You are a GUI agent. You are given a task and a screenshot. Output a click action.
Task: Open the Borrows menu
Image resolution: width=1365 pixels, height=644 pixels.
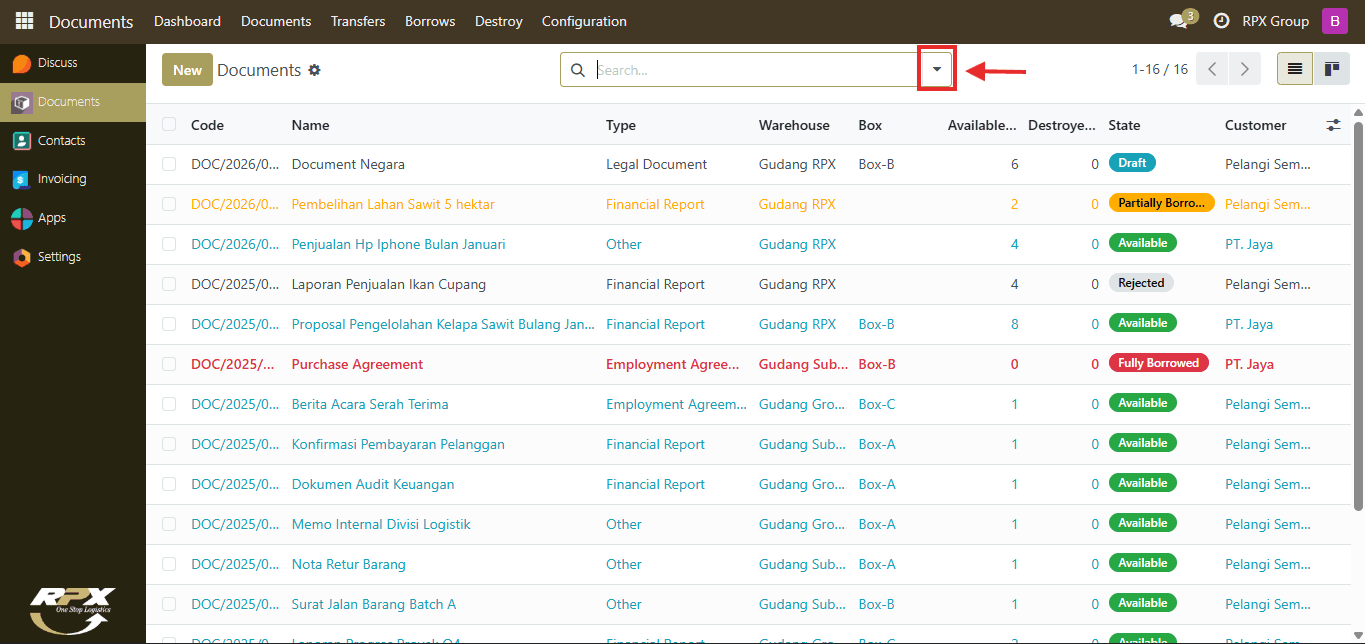pos(430,21)
